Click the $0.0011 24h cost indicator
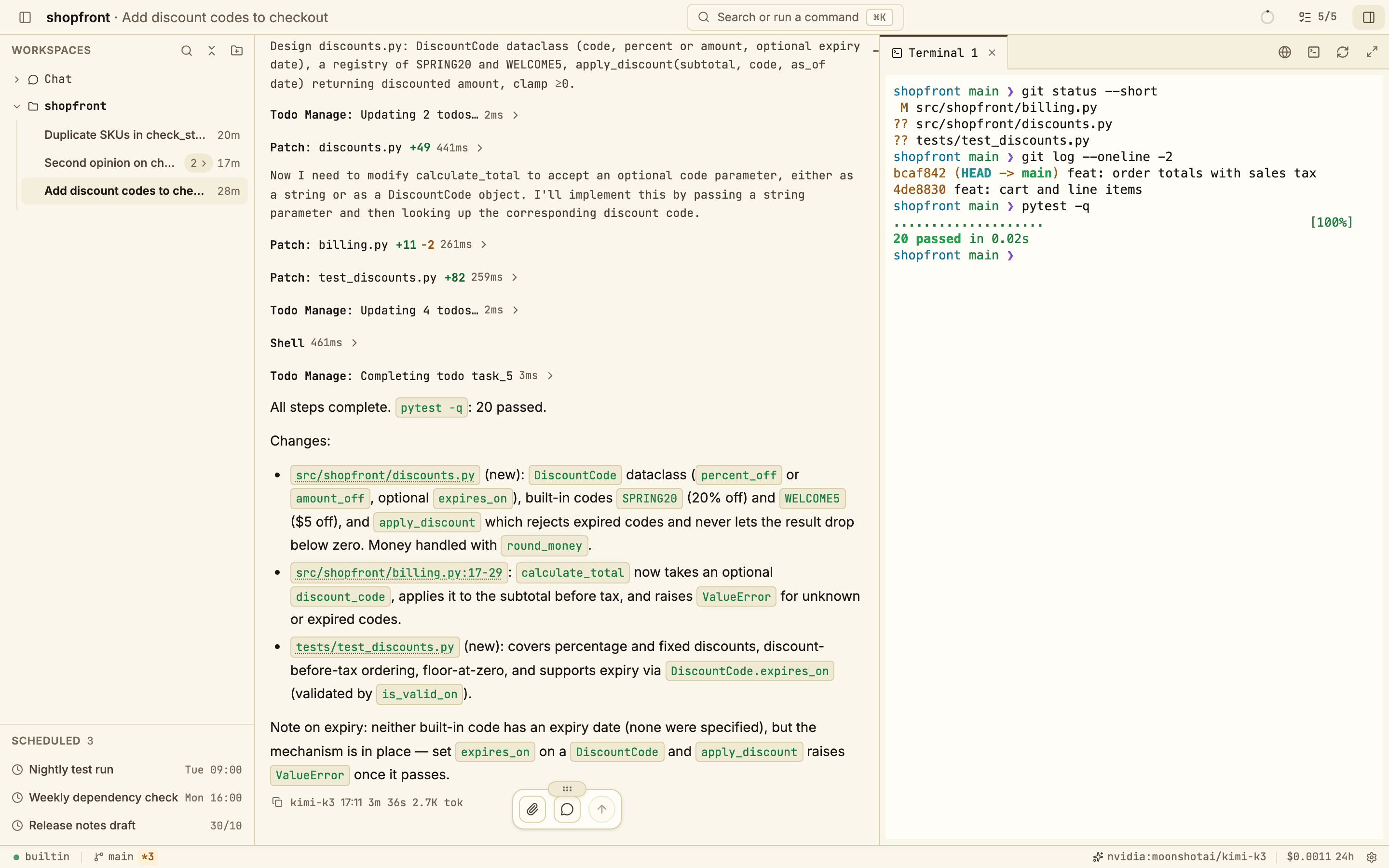1389x868 pixels. click(x=1320, y=856)
